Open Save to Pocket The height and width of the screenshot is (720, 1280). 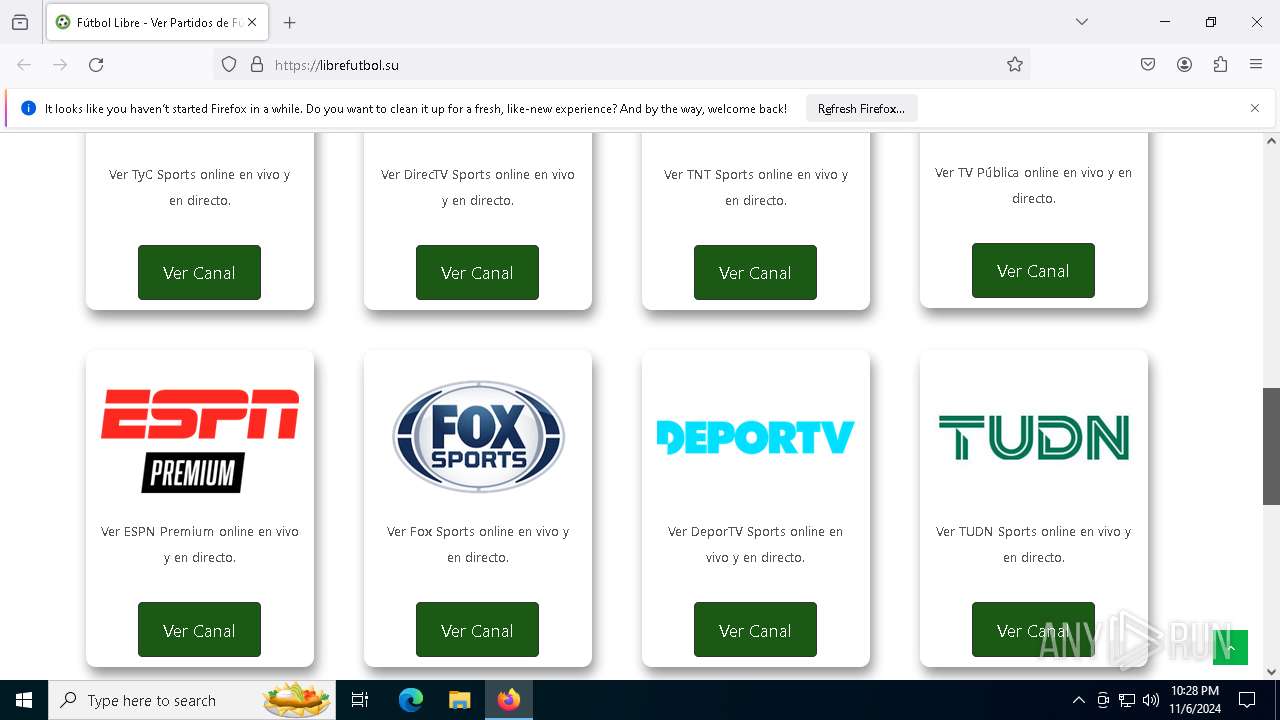(1148, 65)
